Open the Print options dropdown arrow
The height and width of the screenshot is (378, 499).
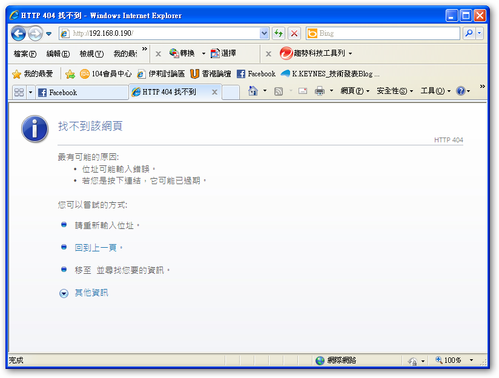pyautogui.click(x=331, y=91)
